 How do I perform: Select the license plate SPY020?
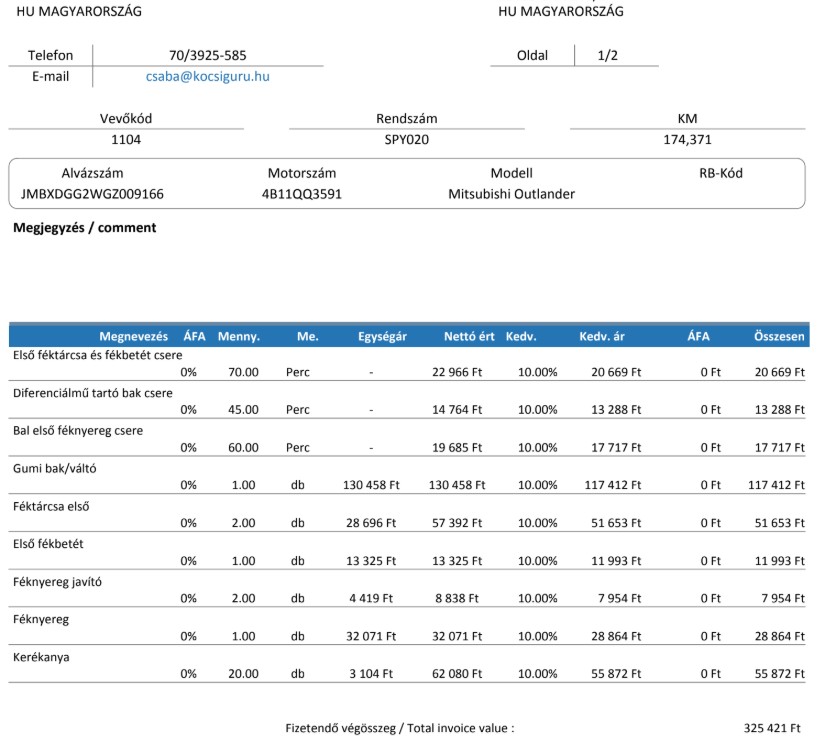point(407,140)
